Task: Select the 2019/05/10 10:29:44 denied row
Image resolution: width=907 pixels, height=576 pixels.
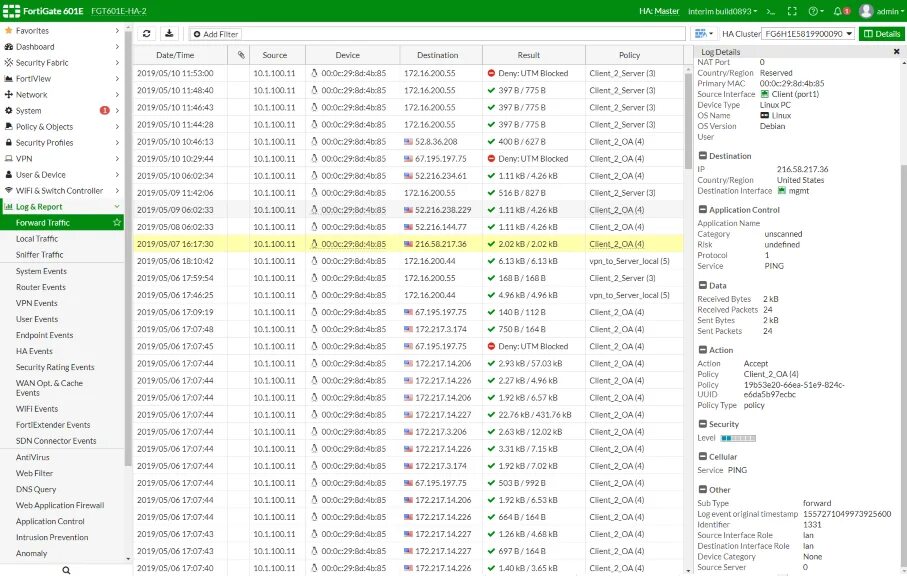Action: tap(408, 158)
